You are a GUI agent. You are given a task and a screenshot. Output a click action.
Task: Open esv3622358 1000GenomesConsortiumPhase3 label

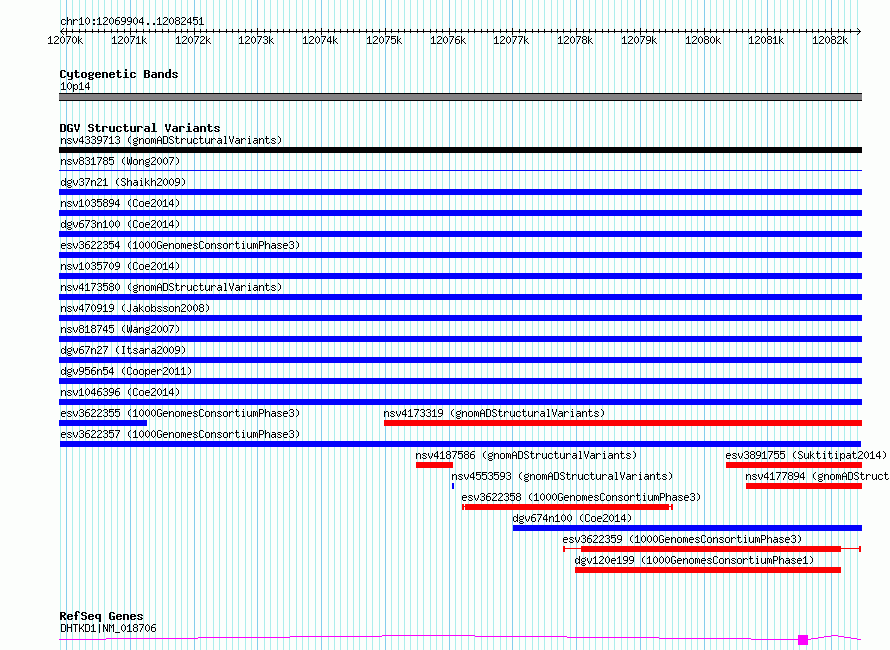(581, 497)
